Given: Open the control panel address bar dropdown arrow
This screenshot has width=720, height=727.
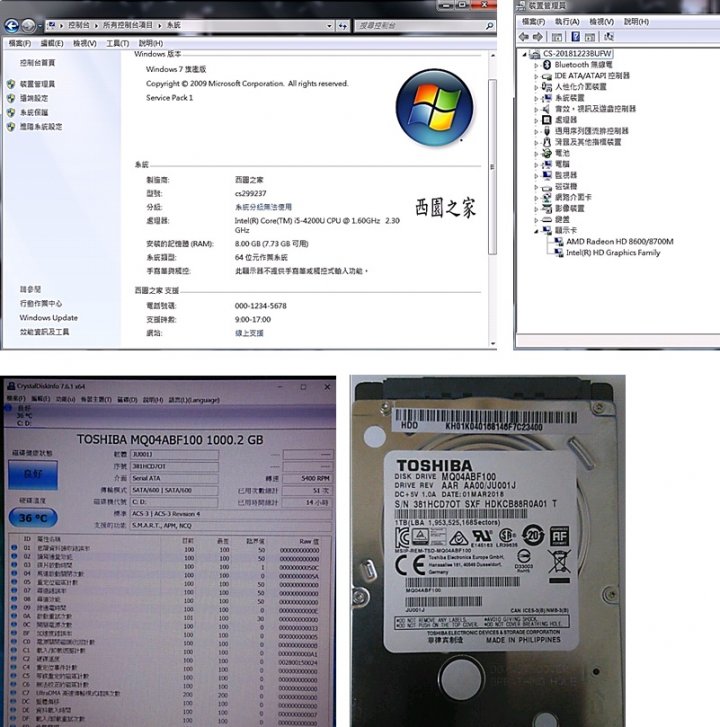Looking at the screenshot, I should point(329,26).
